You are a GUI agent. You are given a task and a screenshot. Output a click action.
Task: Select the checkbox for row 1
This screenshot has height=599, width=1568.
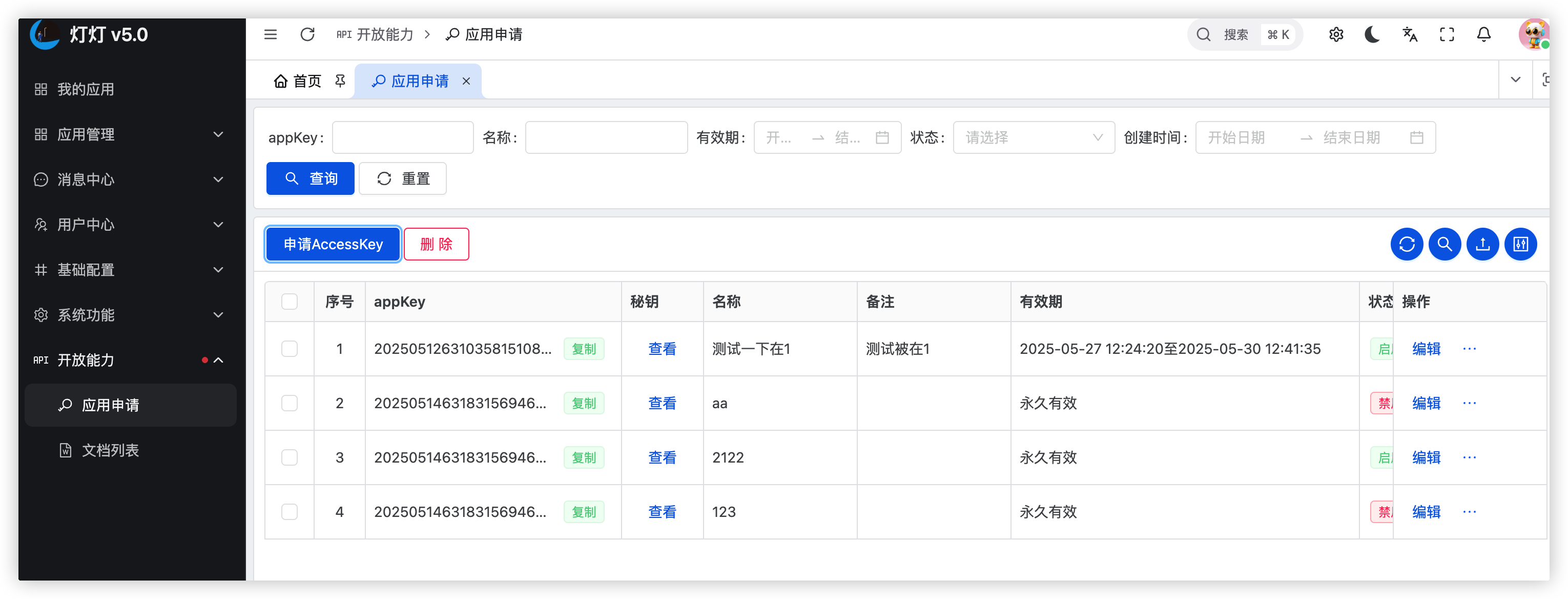click(290, 349)
